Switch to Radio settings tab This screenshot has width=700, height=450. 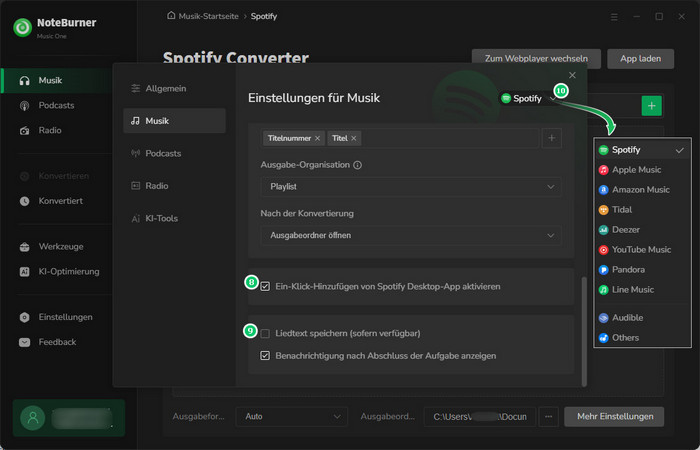pos(174,186)
